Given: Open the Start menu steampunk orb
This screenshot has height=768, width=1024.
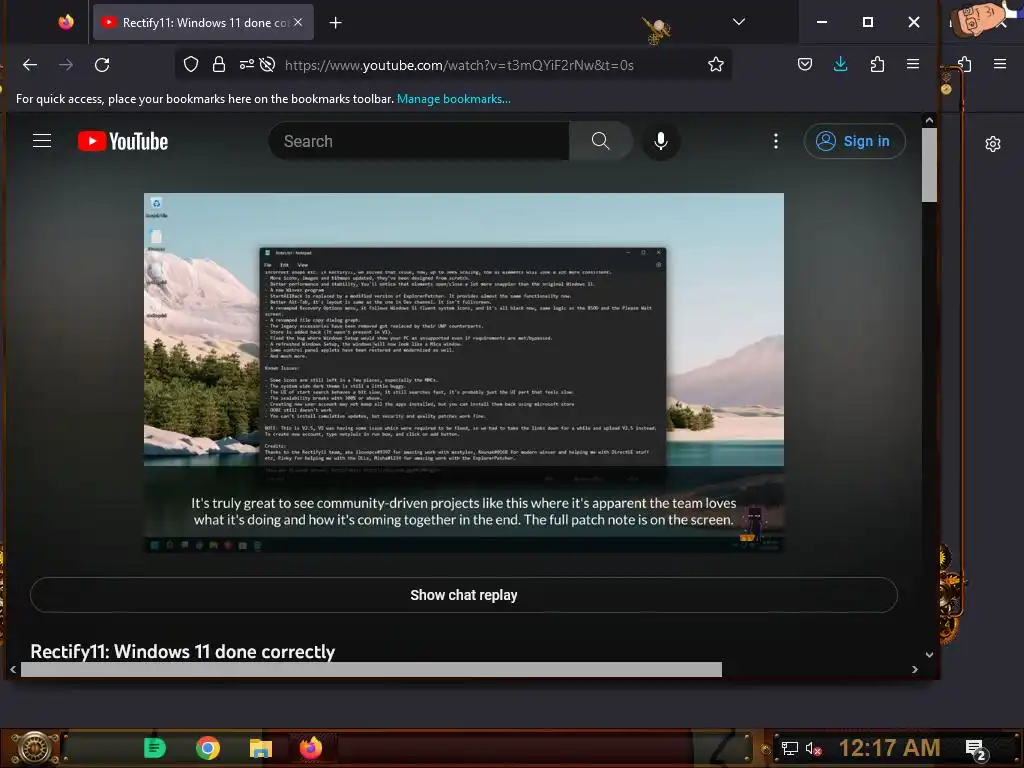Looking at the screenshot, I should (x=34, y=748).
